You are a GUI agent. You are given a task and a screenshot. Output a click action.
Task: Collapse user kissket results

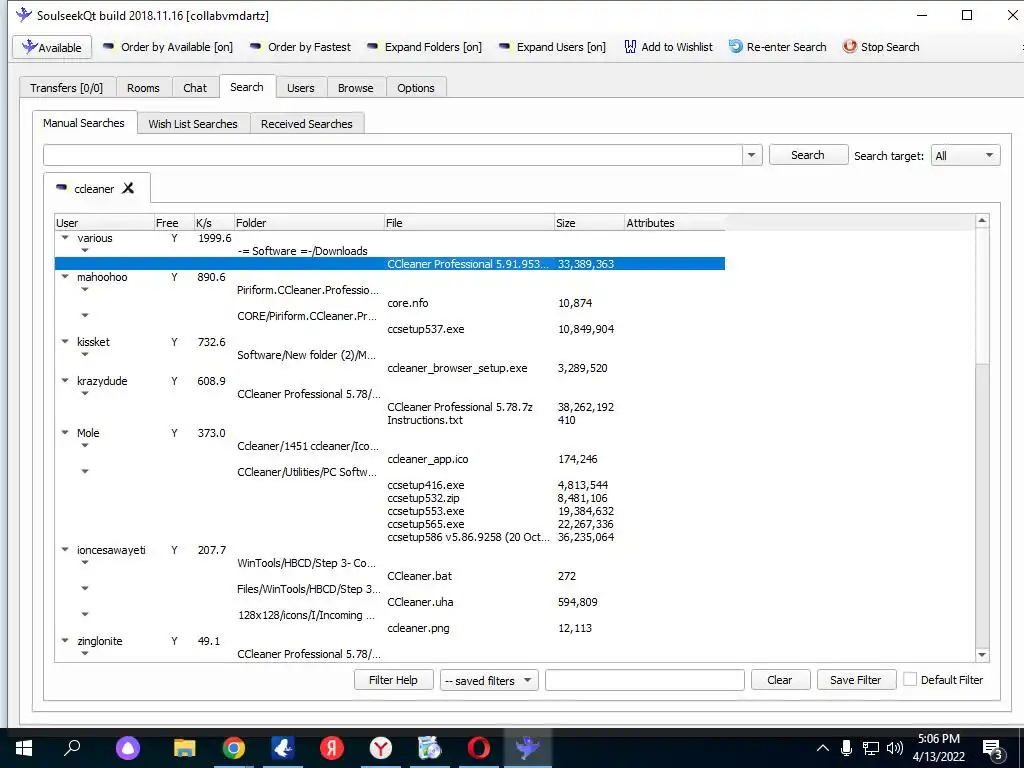tap(65, 342)
